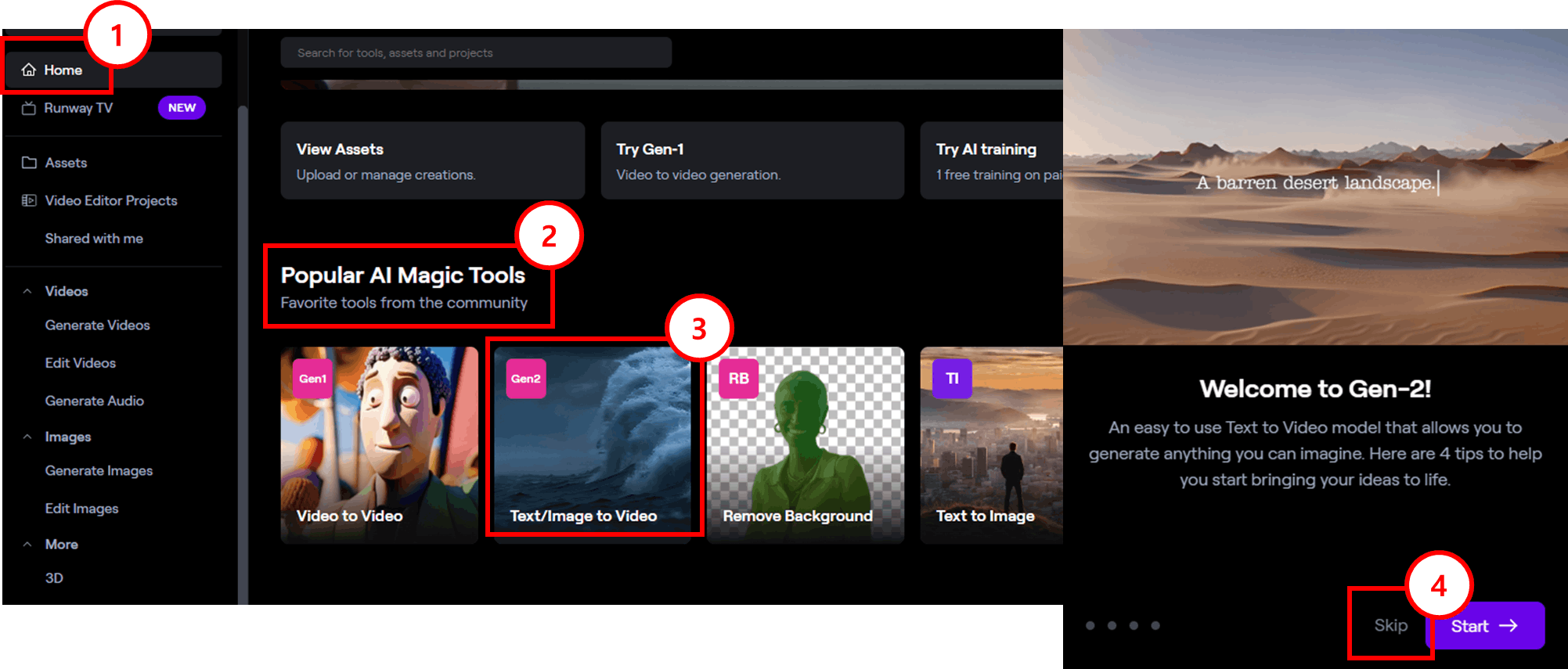
Task: Click the Start button
Action: 1485,626
